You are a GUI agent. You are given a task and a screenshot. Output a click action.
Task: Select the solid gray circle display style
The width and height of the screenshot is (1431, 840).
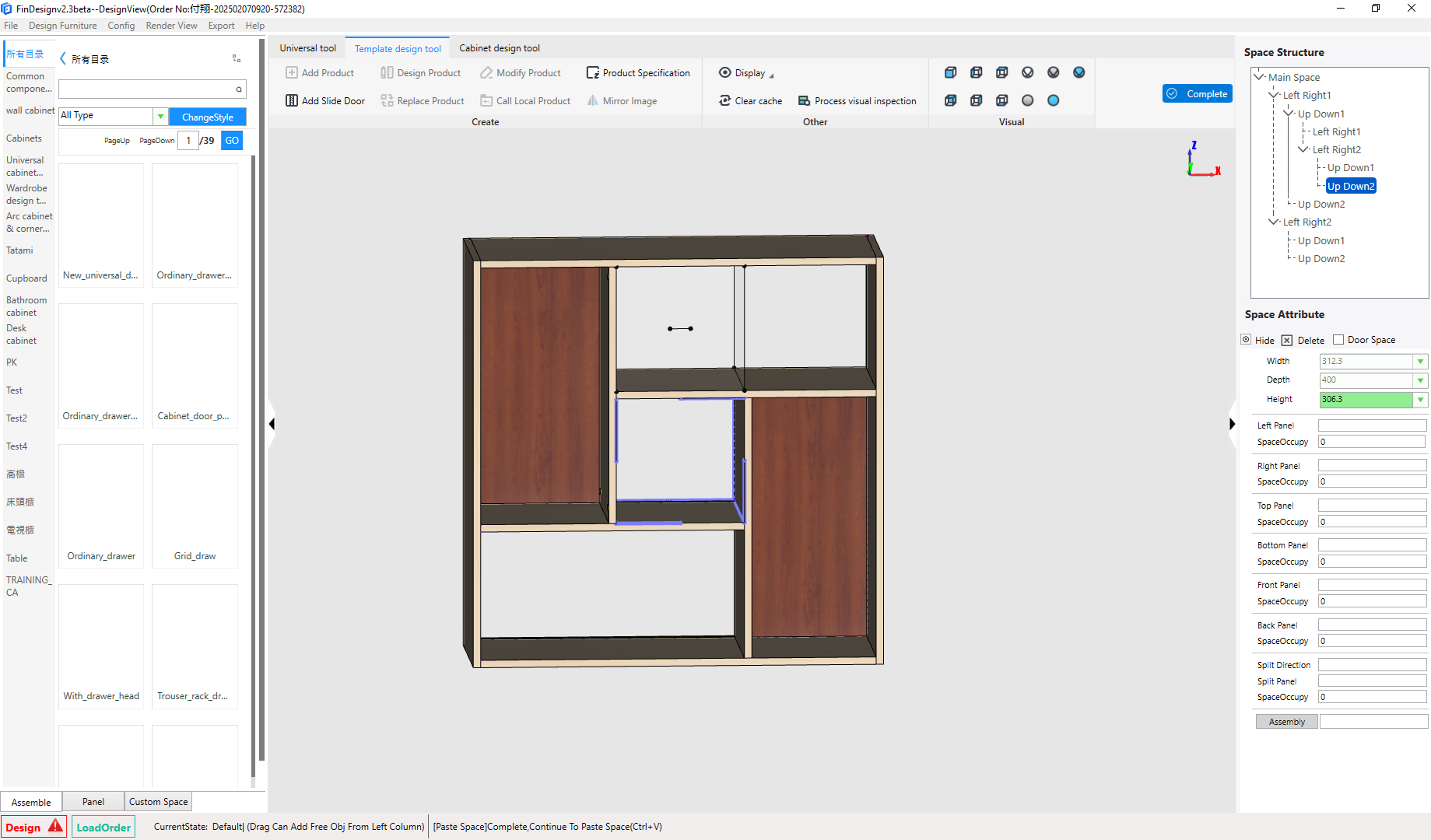click(1027, 100)
